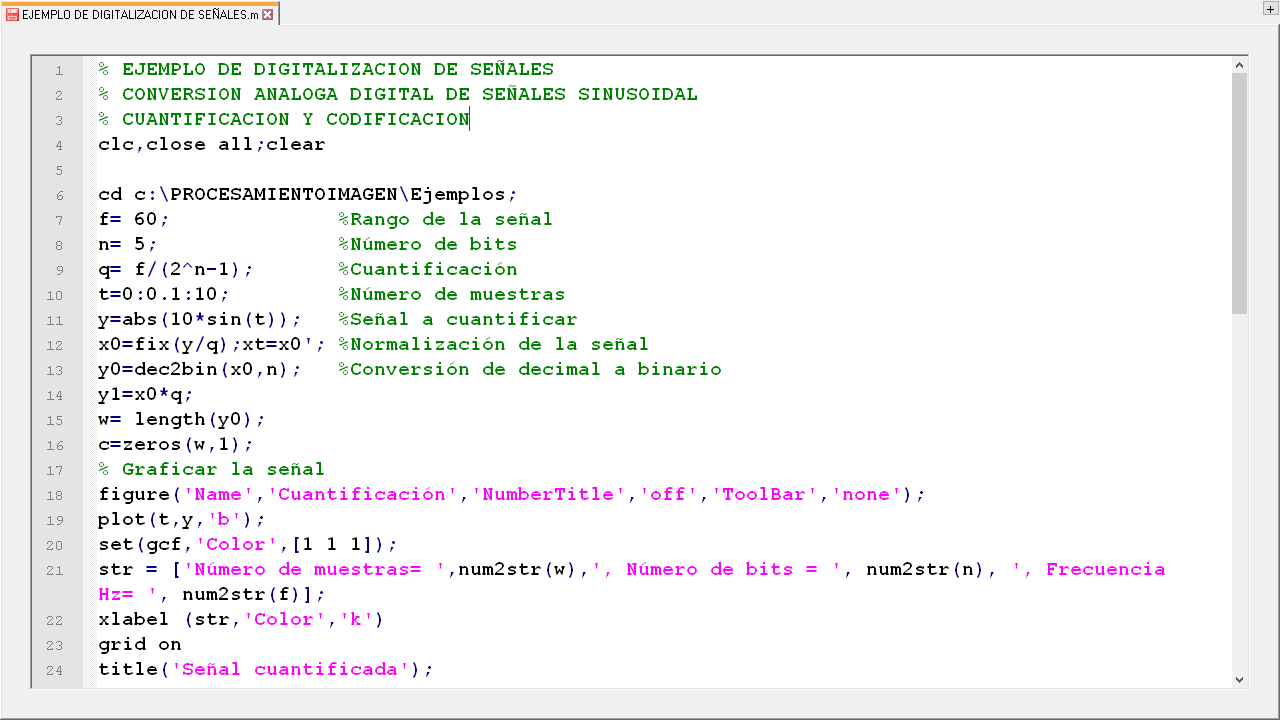The height and width of the screenshot is (720, 1280).
Task: Click the save-disk icon on the file tab
Action: (12, 15)
